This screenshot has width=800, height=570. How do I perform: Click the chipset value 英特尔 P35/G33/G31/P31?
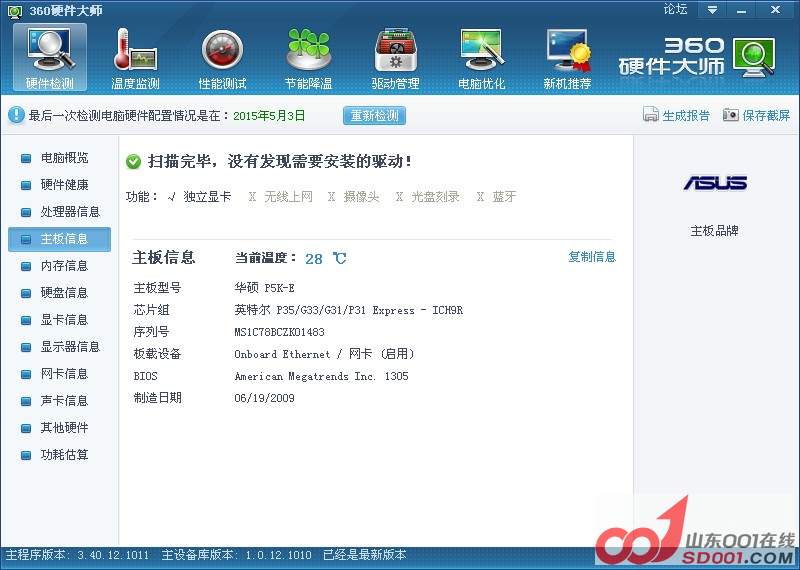(348, 310)
